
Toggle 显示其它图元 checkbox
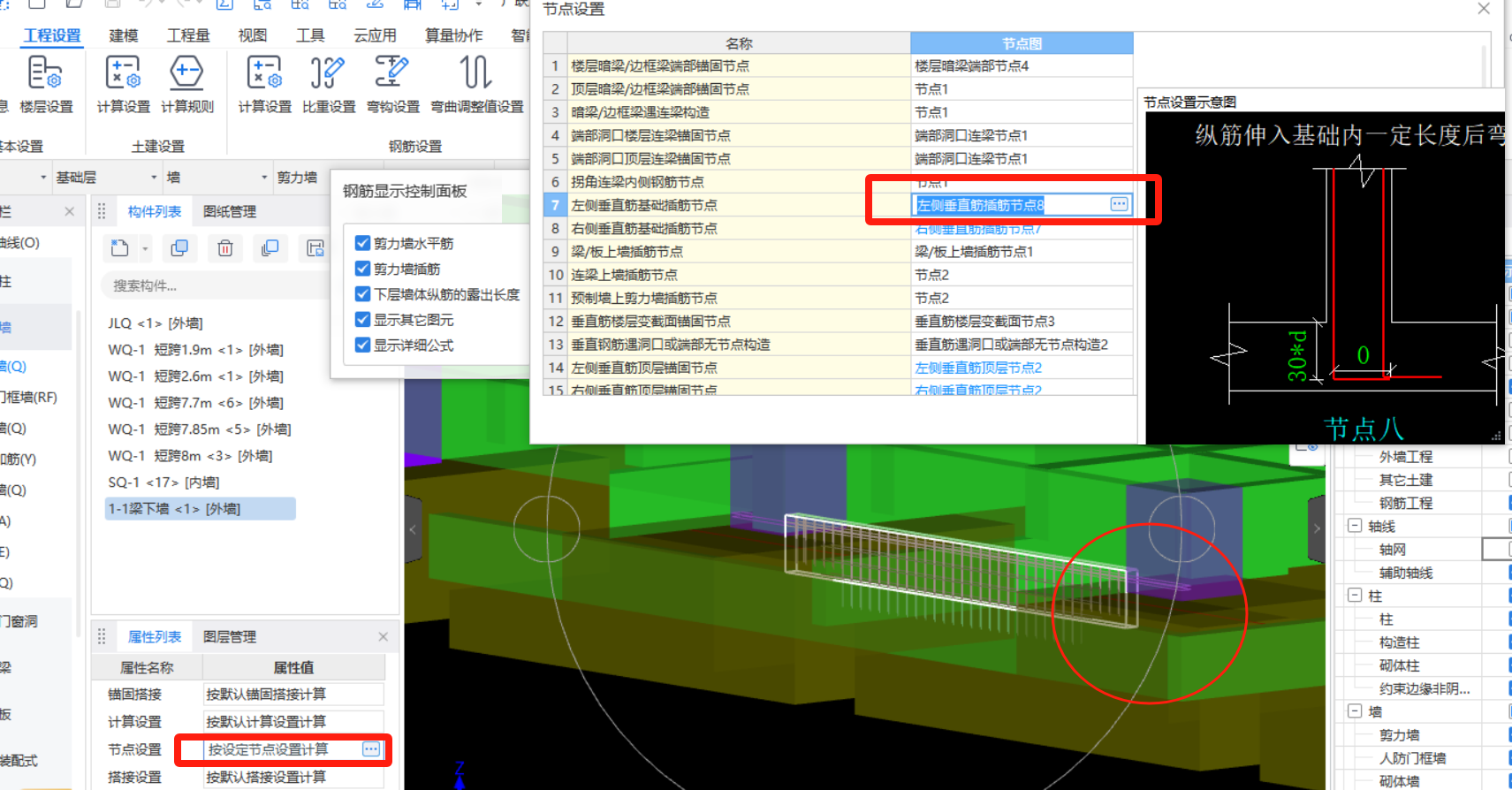click(x=362, y=320)
